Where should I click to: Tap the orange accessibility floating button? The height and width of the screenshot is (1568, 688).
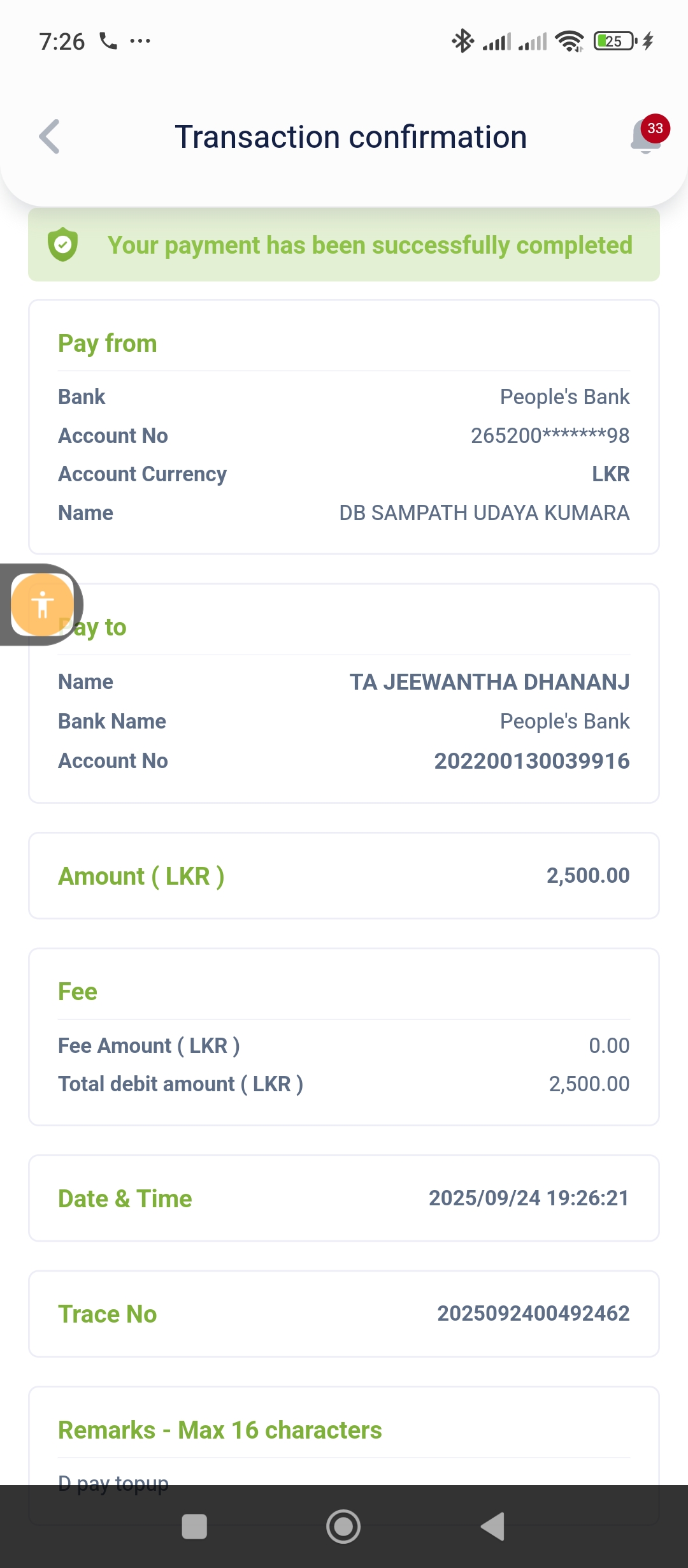point(42,604)
